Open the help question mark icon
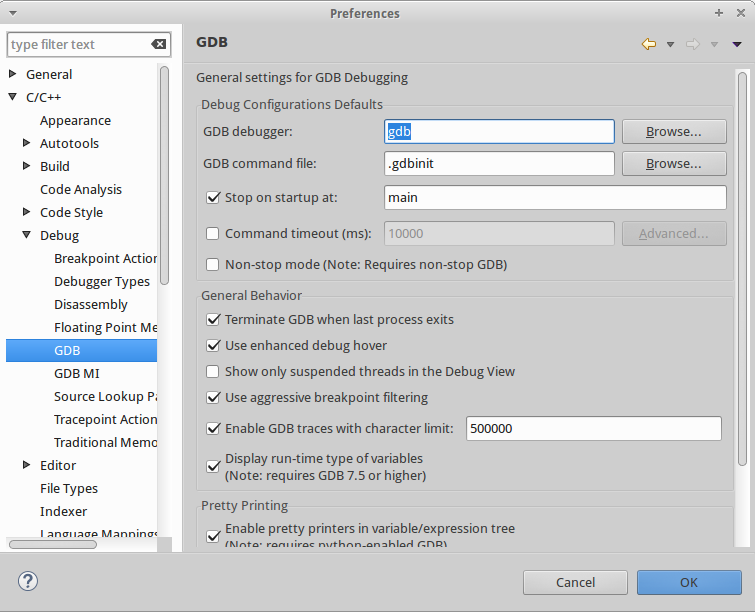The height and width of the screenshot is (612, 755). (x=28, y=581)
